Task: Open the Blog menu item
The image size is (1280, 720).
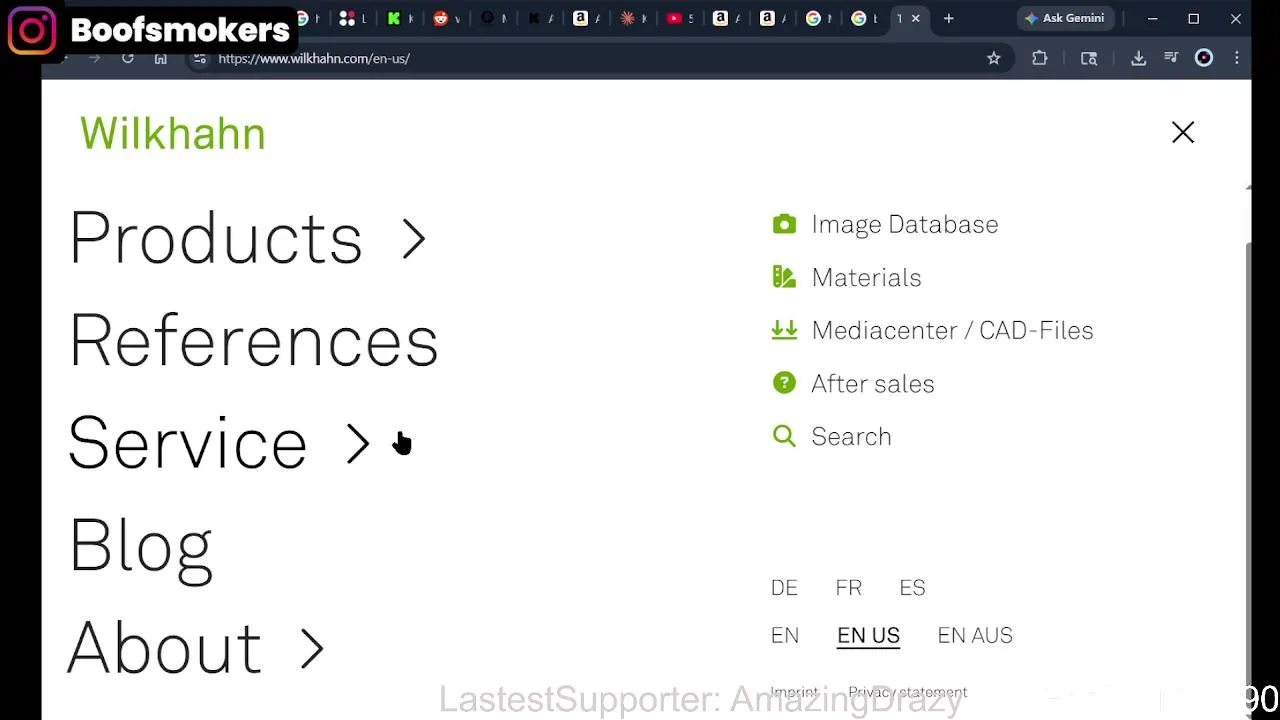Action: (x=141, y=546)
